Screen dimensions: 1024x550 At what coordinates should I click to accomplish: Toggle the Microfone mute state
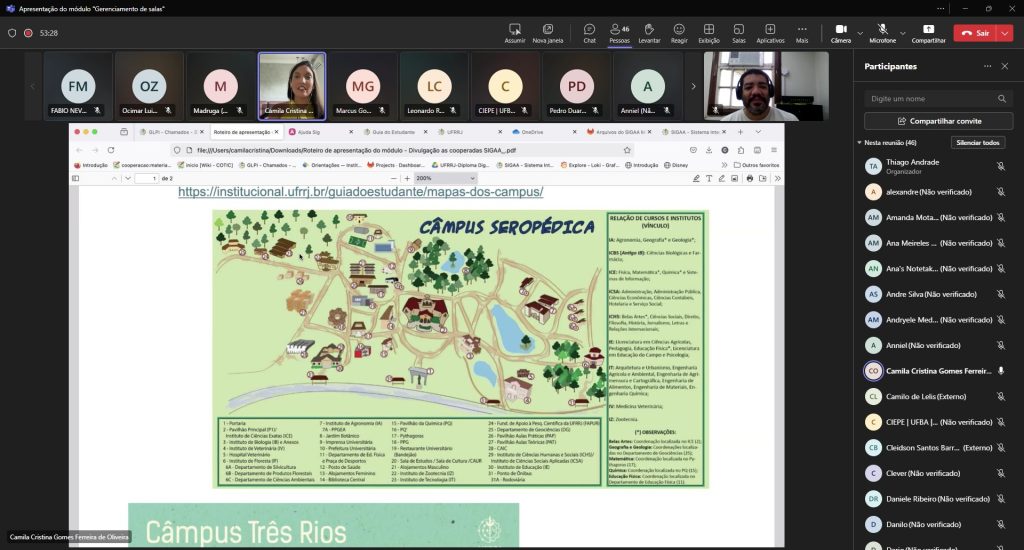coord(882,33)
